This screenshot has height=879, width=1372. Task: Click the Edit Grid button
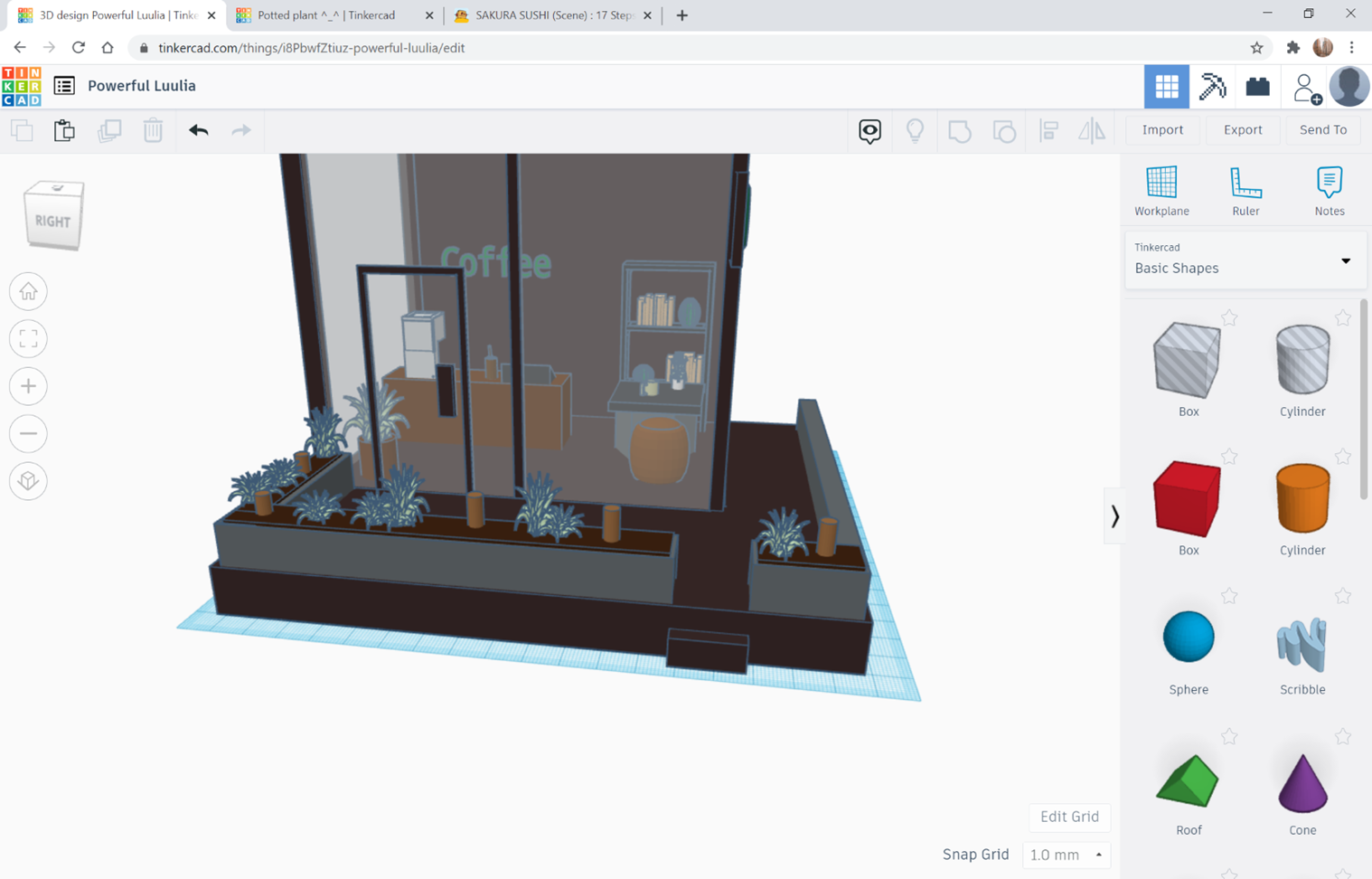[1069, 817]
